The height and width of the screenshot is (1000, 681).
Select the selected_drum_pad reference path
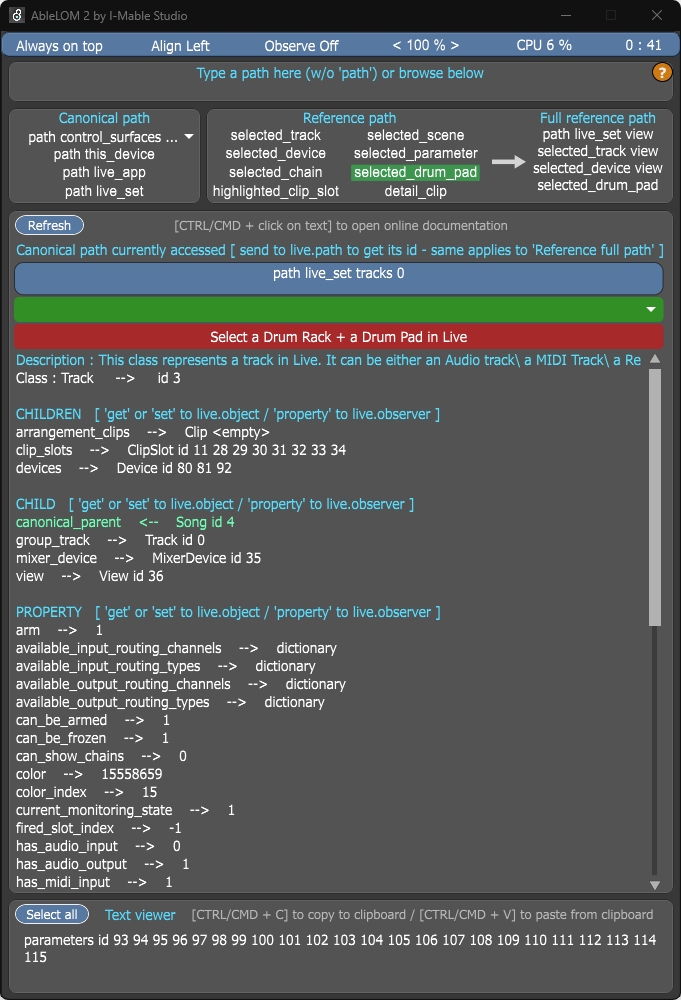click(x=415, y=172)
